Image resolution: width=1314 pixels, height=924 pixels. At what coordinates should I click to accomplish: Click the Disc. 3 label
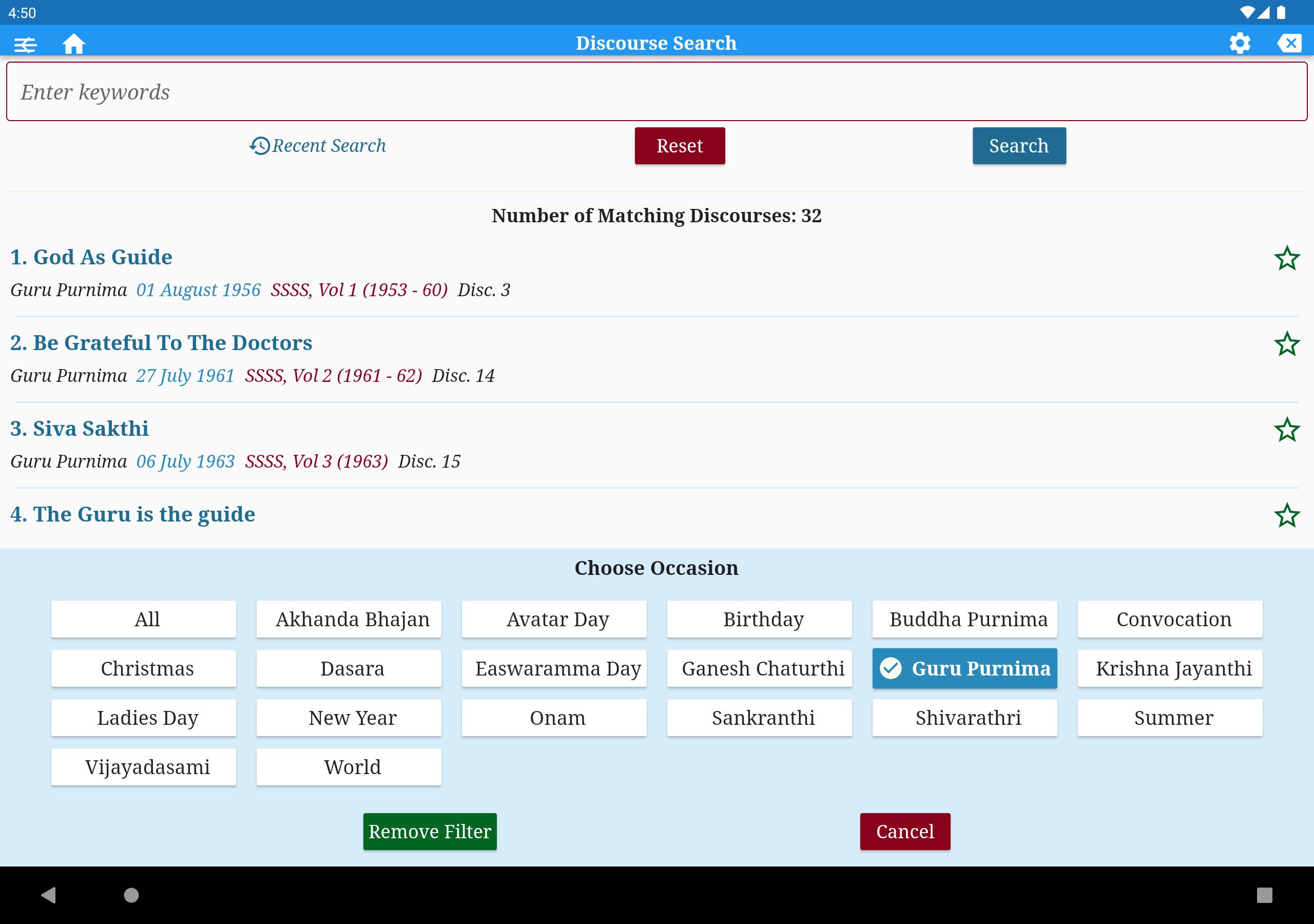point(484,290)
